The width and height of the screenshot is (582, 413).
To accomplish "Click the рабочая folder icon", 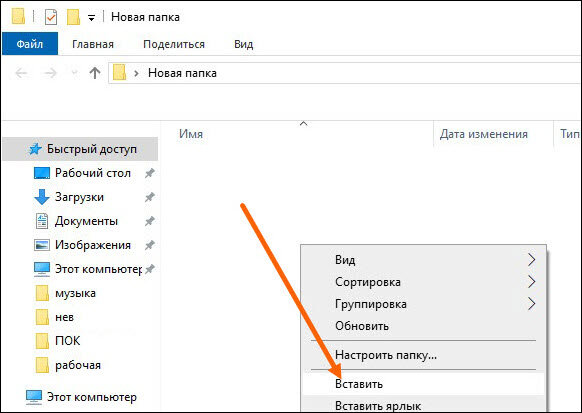I will pos(42,365).
